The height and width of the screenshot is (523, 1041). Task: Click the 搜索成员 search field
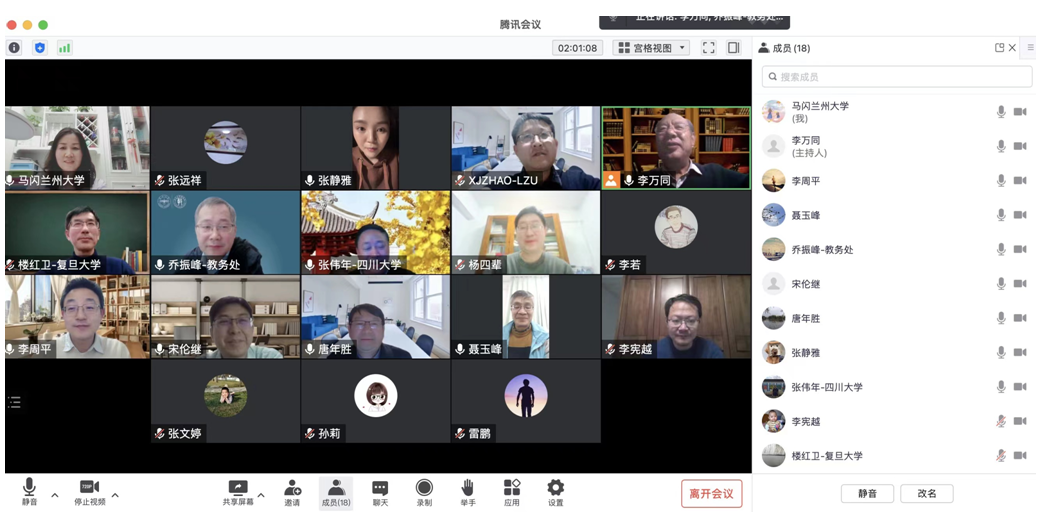[x=897, y=77]
